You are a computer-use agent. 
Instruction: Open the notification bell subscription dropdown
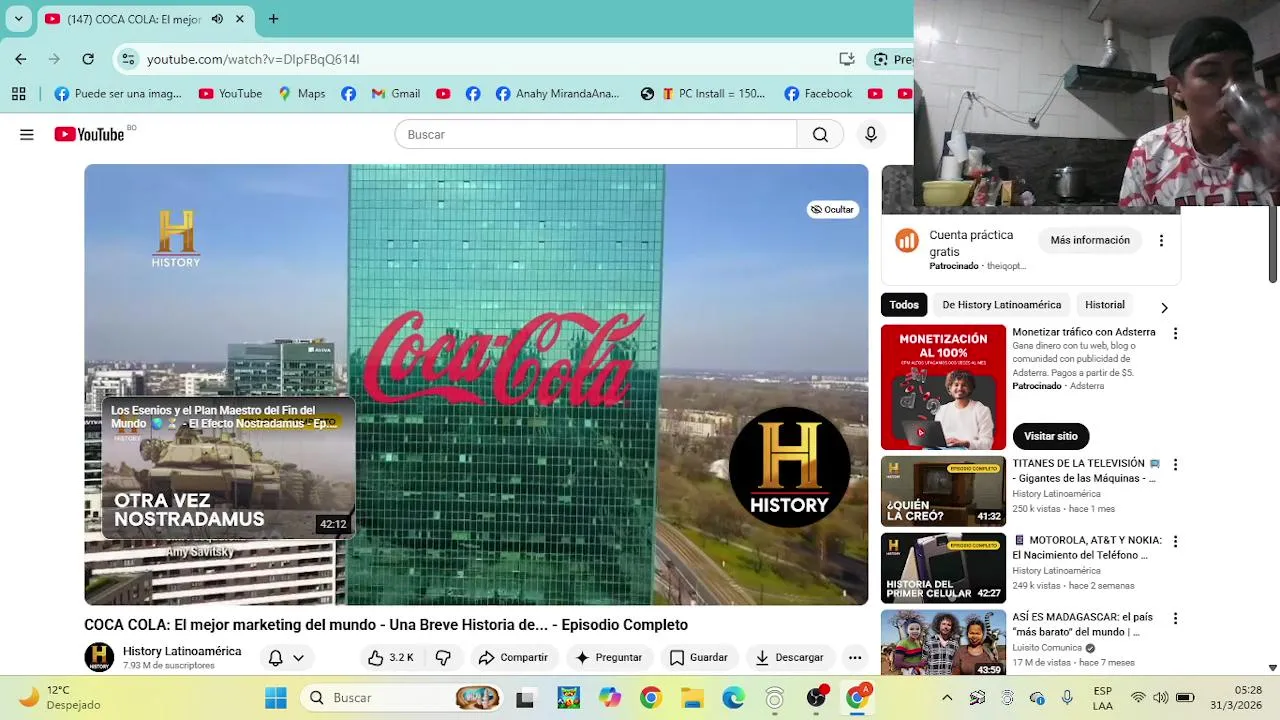tap(285, 657)
